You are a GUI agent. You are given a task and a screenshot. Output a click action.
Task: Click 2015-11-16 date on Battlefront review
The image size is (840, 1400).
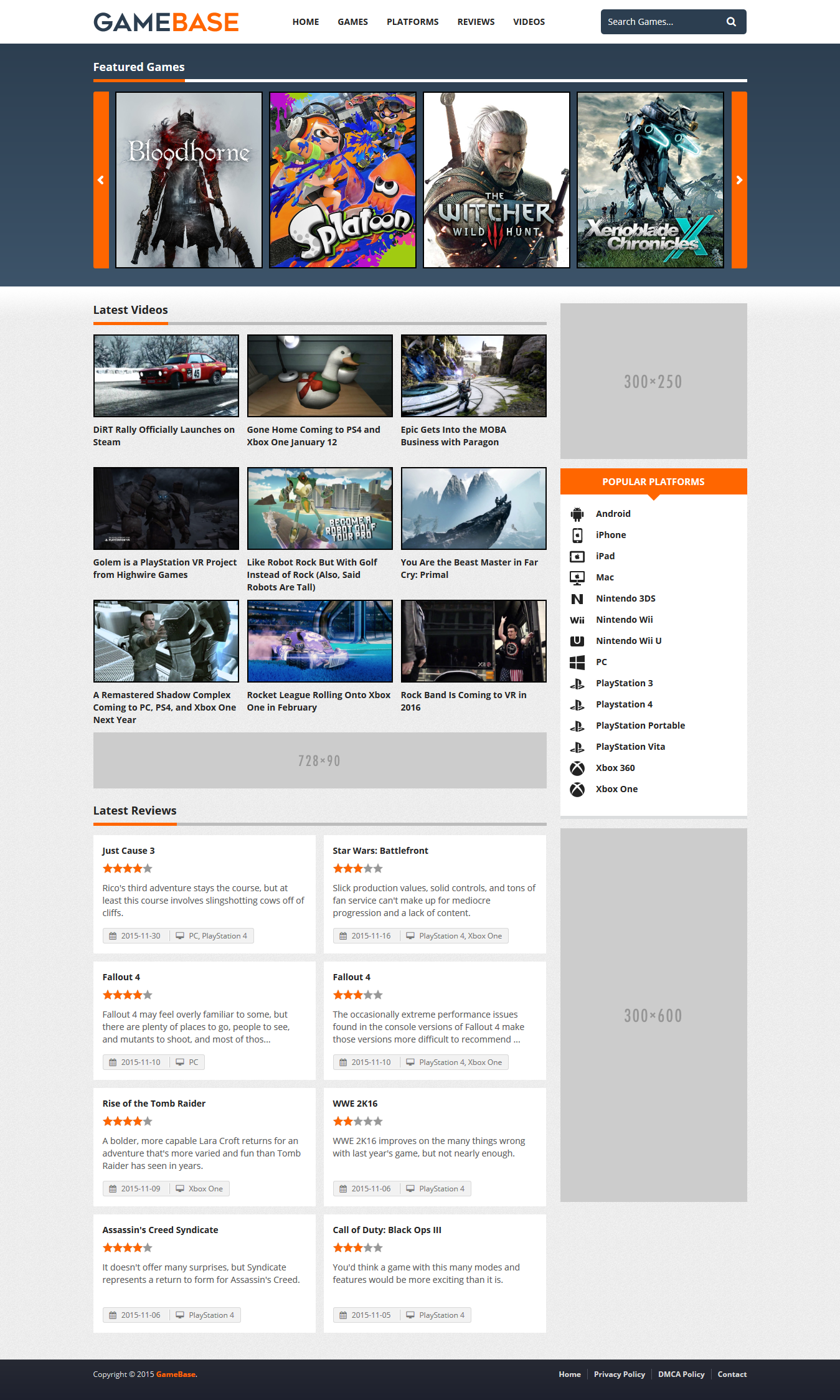(371, 935)
